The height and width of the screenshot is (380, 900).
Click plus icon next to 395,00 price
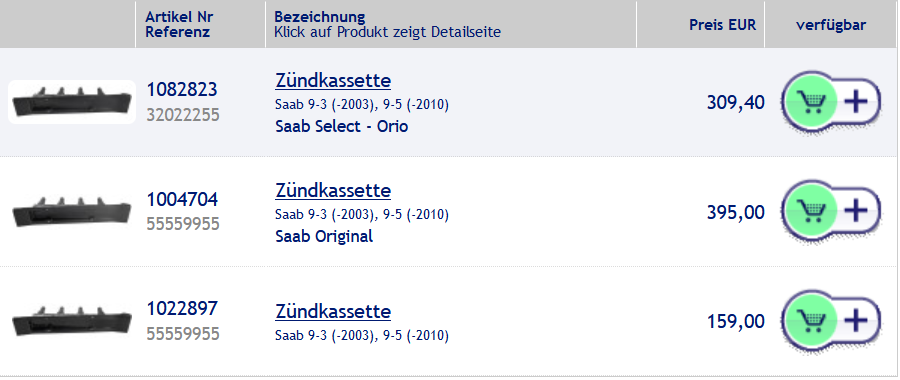[x=856, y=211]
